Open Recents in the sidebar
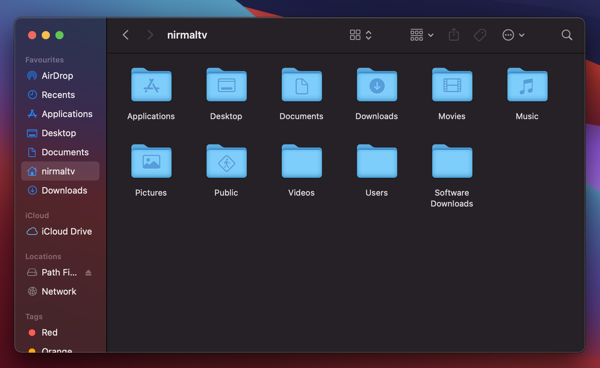The image size is (600, 368). click(60, 95)
